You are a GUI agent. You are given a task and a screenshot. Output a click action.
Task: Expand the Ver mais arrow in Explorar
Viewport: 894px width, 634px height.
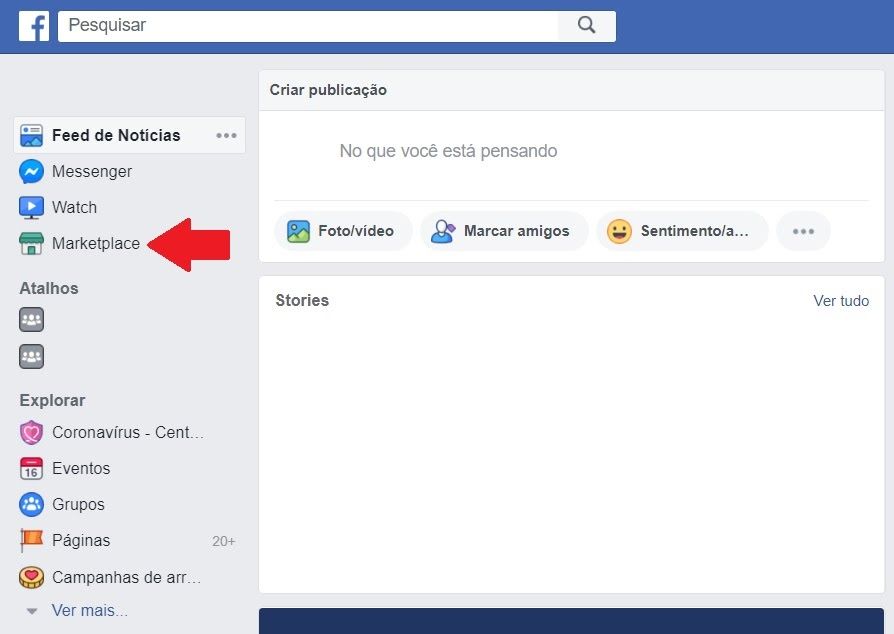(32, 611)
